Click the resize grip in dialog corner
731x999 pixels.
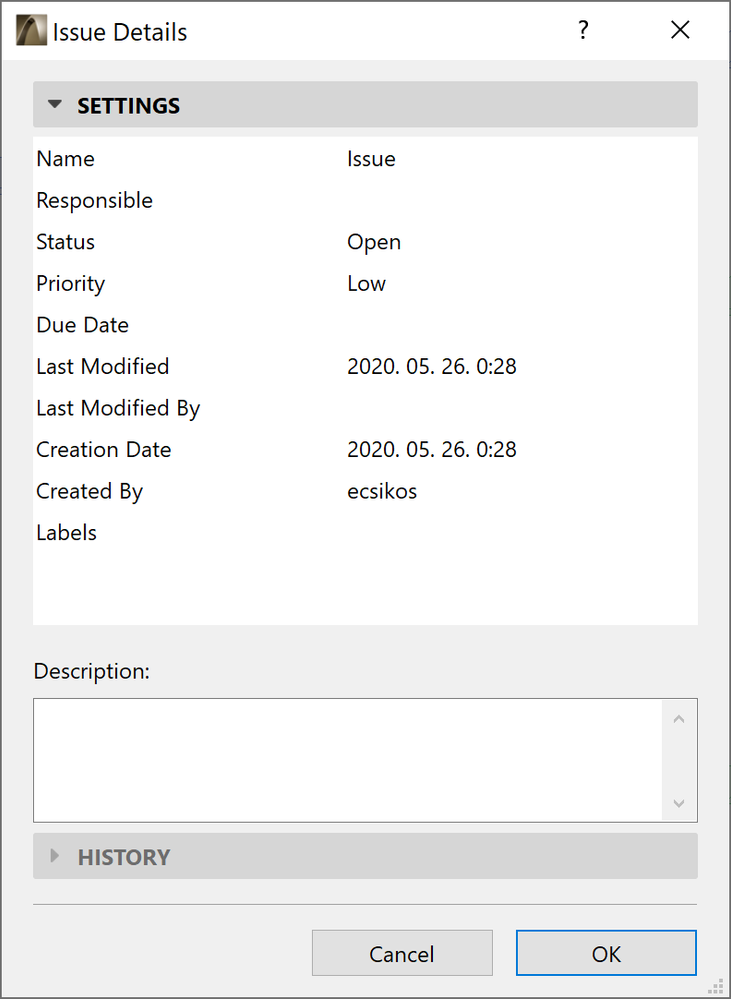click(715, 984)
